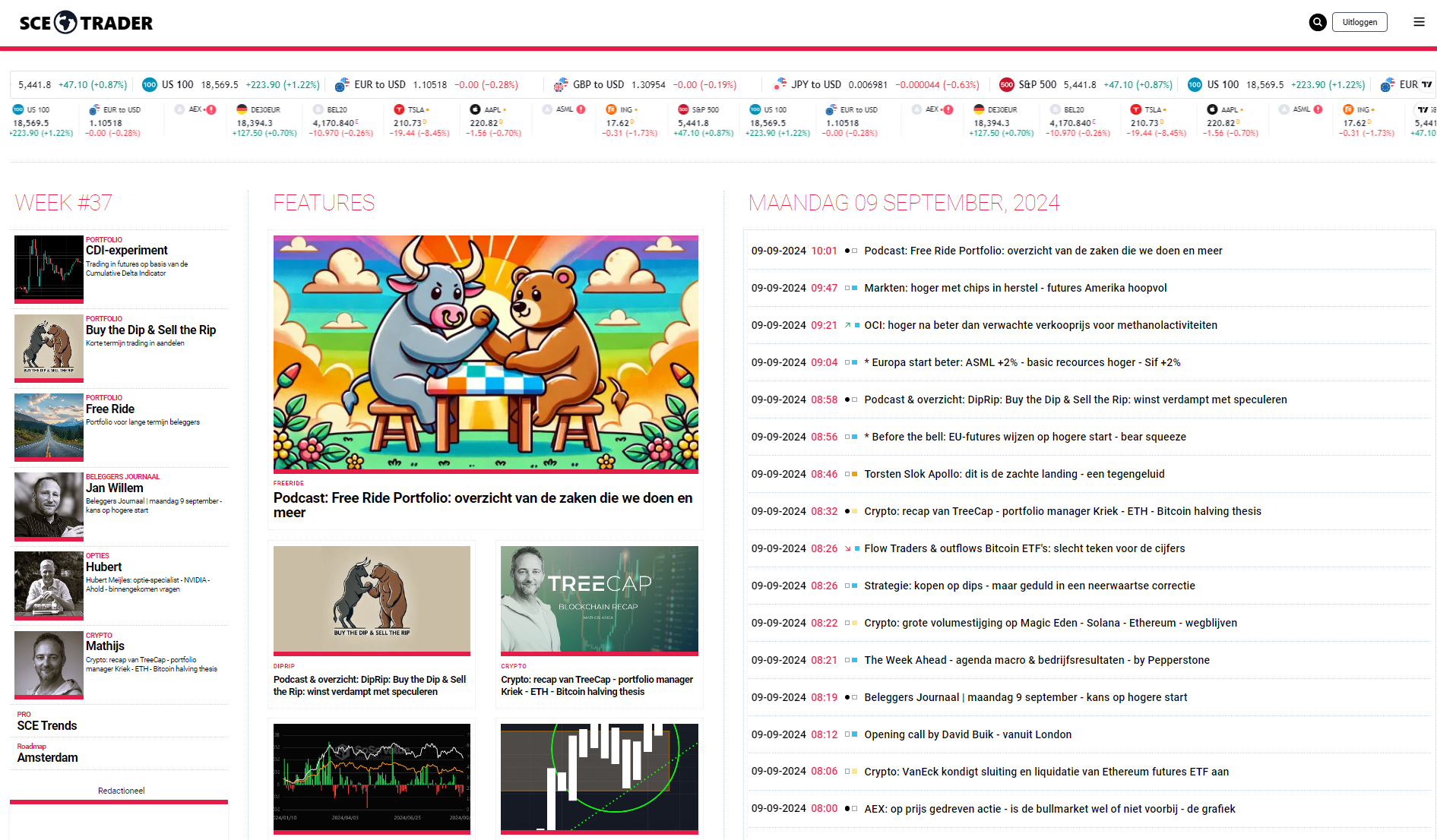The image size is (1437, 840).
Task: Open the 08:19 Beleggers Journaal news item
Action: coord(1025,698)
